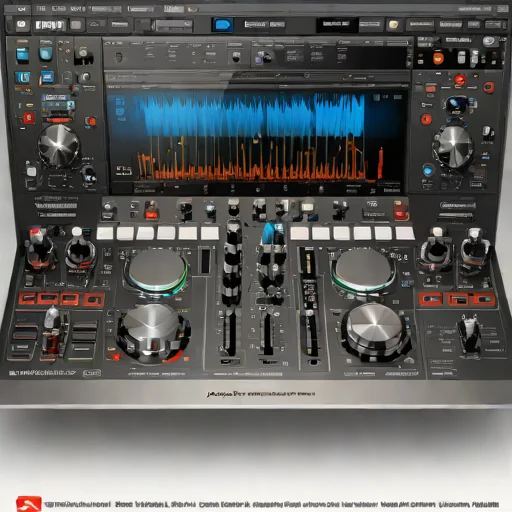
Task: Click the red button in the left control strip
Action: pos(151,214)
